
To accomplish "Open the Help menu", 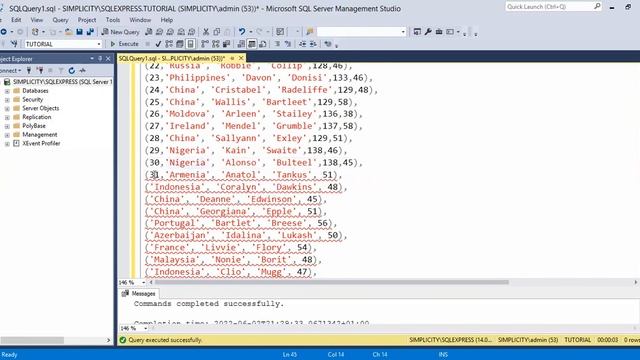I will point(167,20).
